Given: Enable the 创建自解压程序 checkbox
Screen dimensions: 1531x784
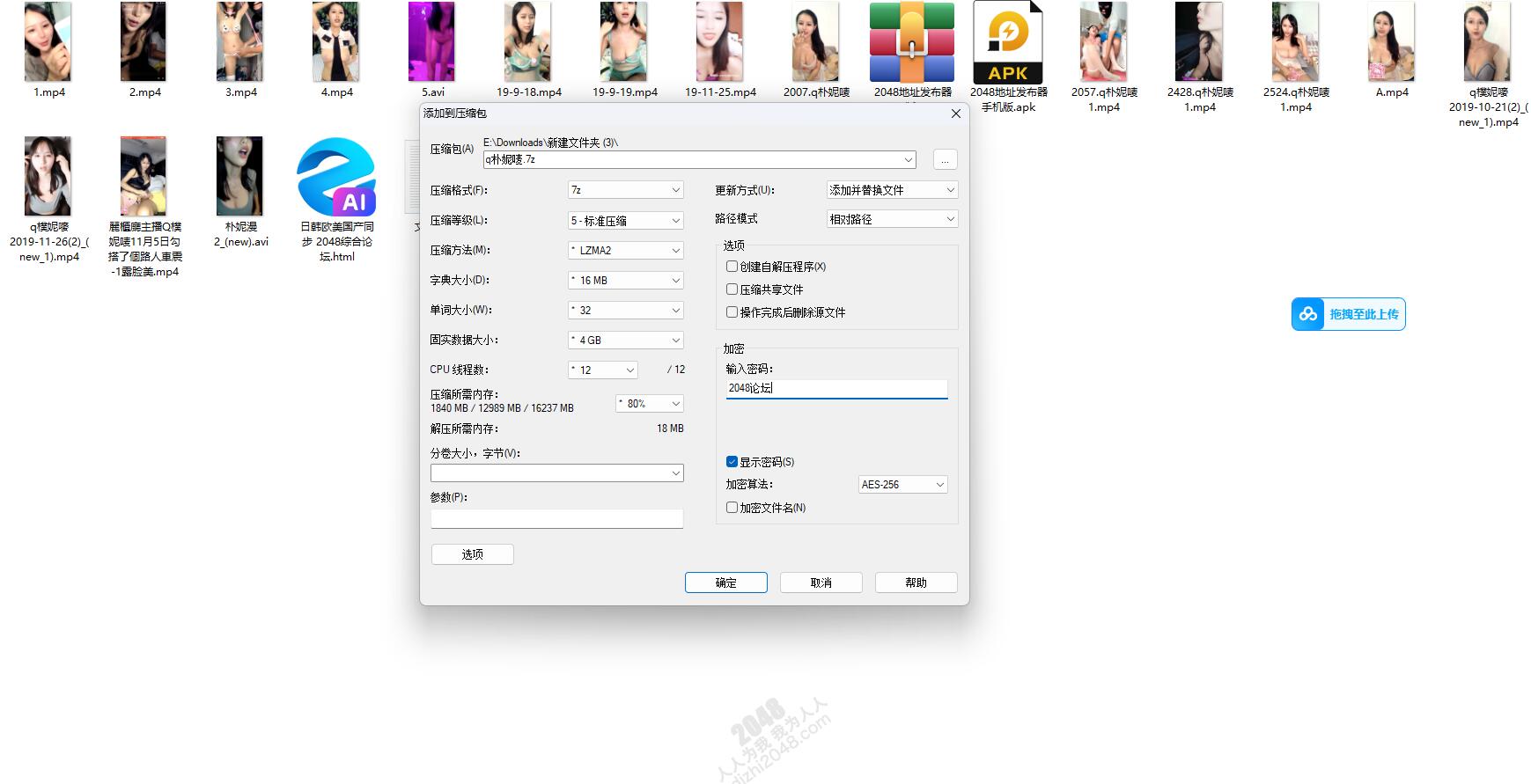Looking at the screenshot, I should 732,266.
